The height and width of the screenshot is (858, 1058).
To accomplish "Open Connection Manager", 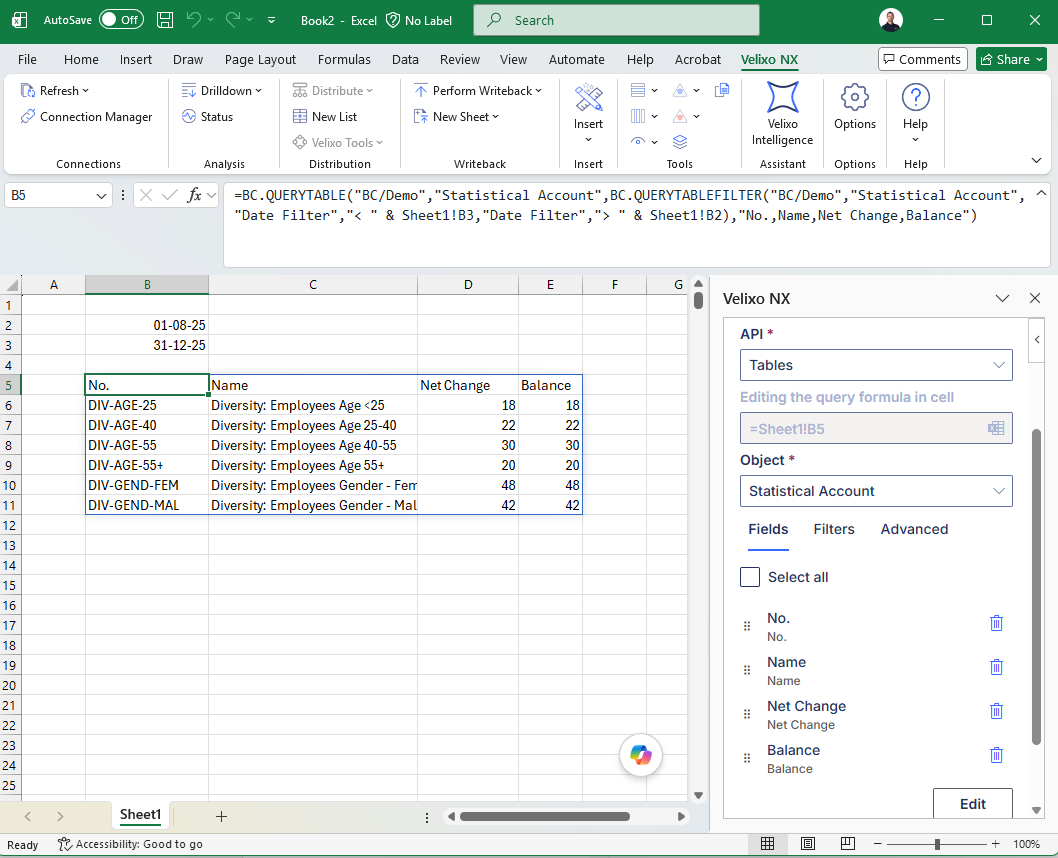I will pos(86,117).
